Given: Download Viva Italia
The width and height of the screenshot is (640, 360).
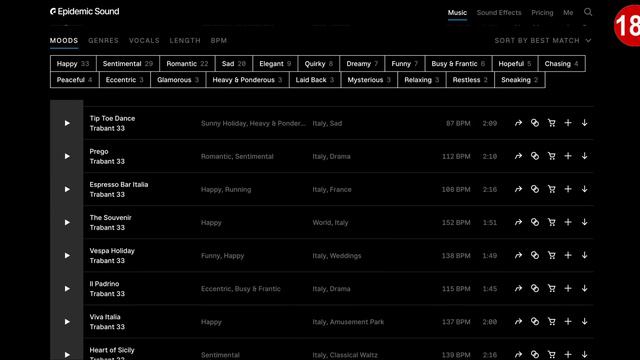Looking at the screenshot, I should click(584, 321).
